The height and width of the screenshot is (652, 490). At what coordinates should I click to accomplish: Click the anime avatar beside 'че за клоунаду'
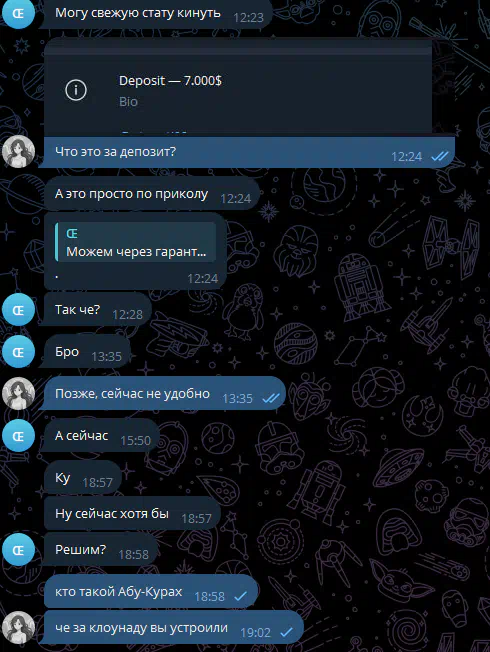(x=18, y=627)
